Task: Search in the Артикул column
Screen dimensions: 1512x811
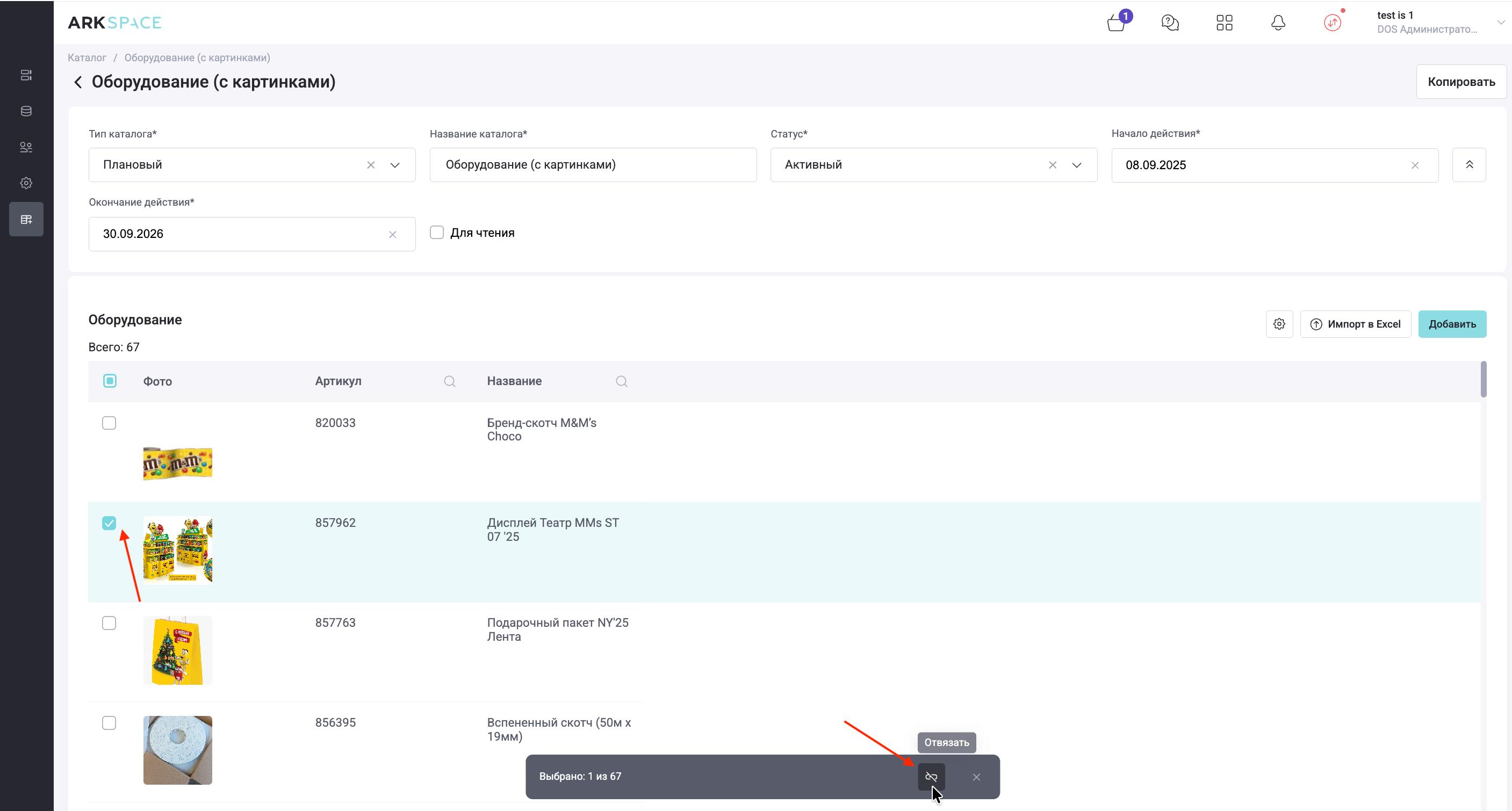Action: (450, 381)
